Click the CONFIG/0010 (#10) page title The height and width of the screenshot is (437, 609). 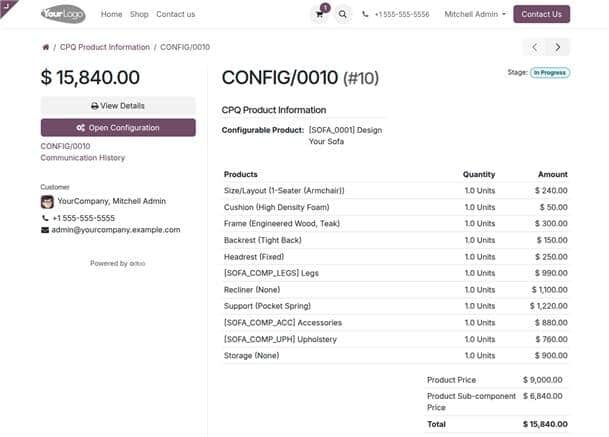(300, 78)
